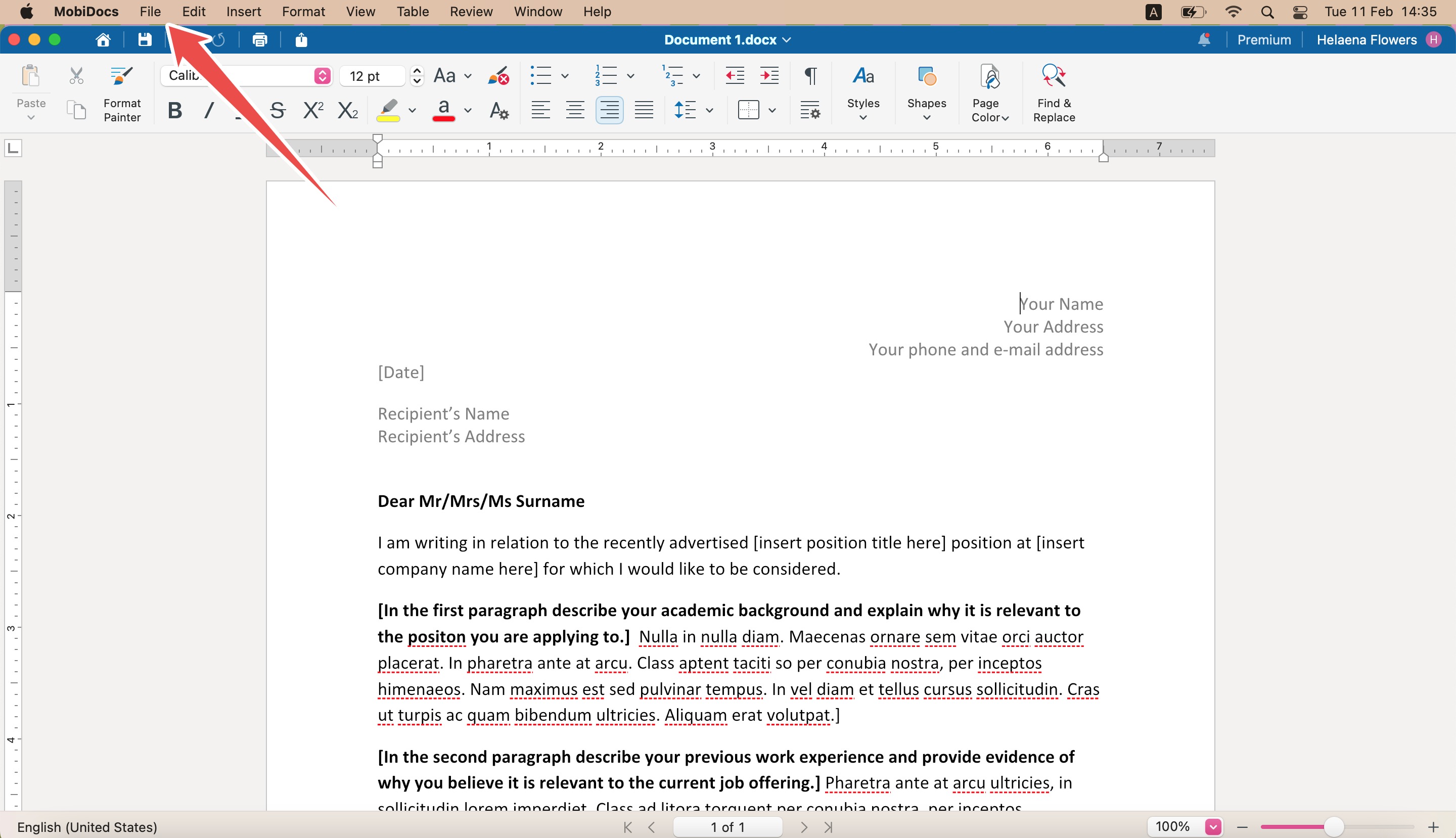Toggle italic formatting
1456x838 pixels.
(x=209, y=110)
